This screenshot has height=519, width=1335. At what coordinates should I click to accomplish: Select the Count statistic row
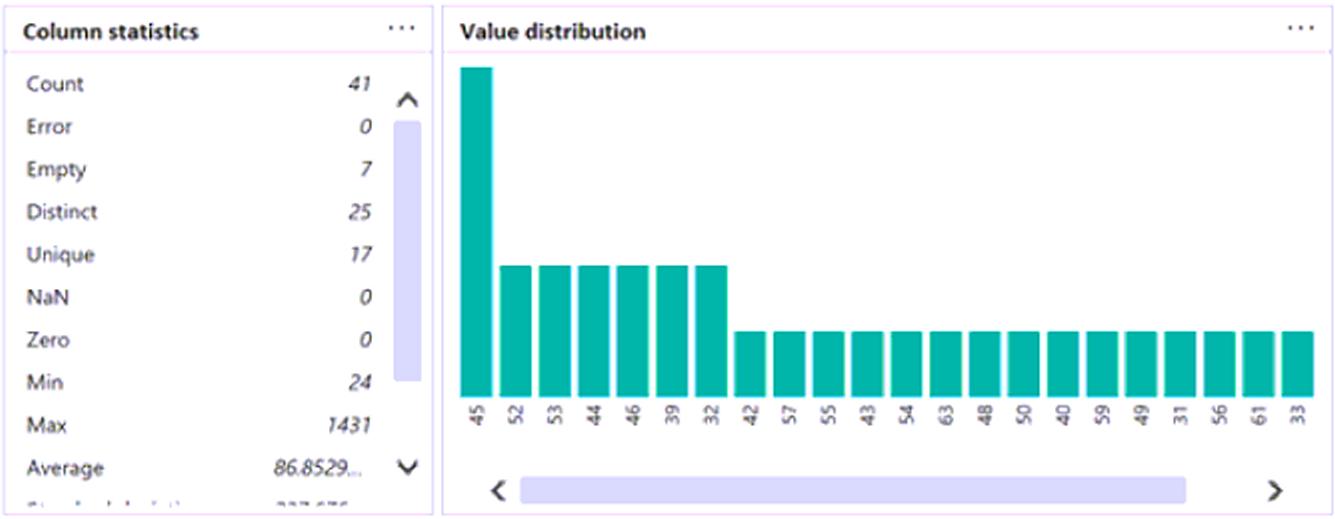pos(198,84)
